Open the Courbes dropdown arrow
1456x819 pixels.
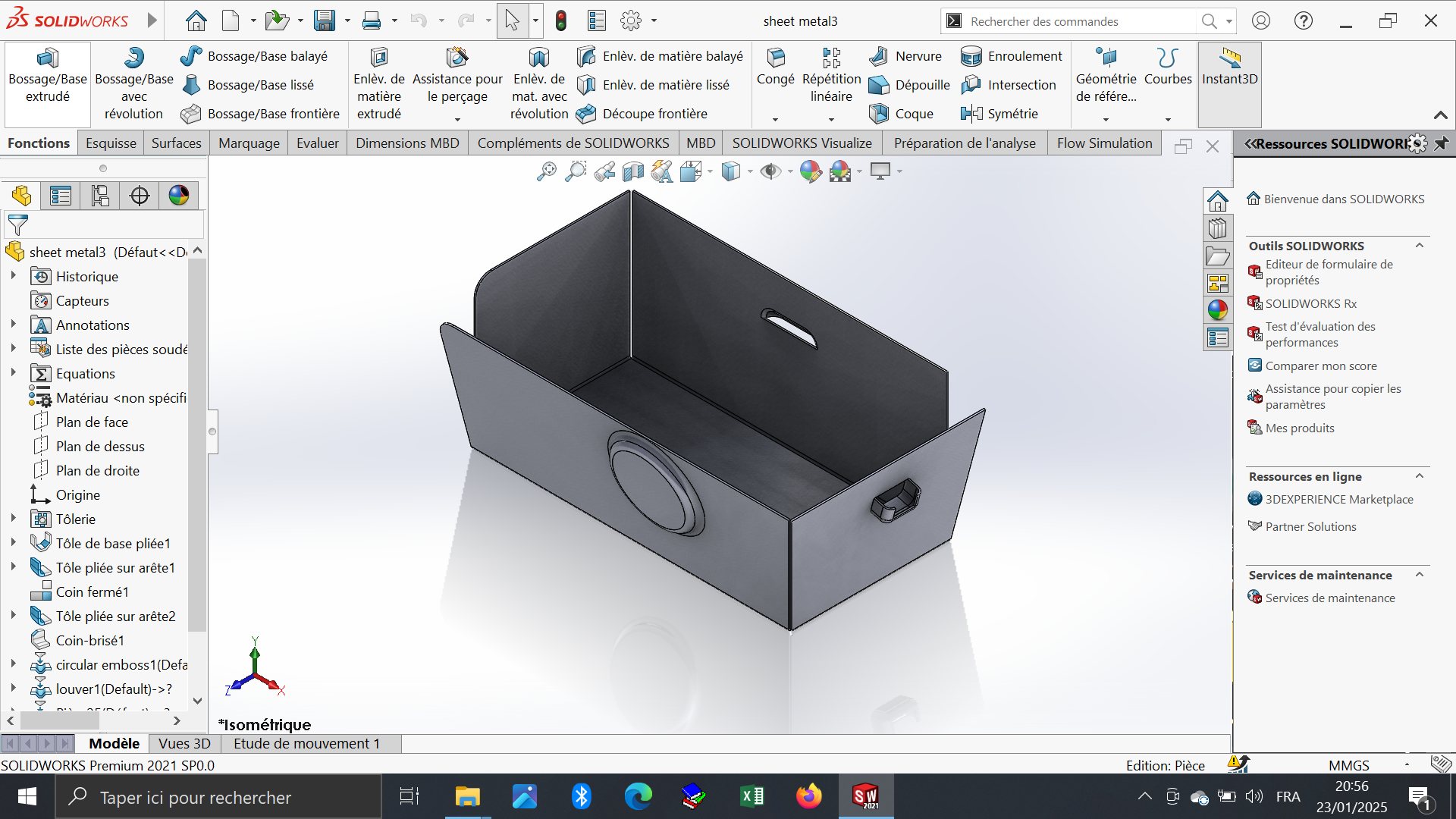coord(1168,119)
